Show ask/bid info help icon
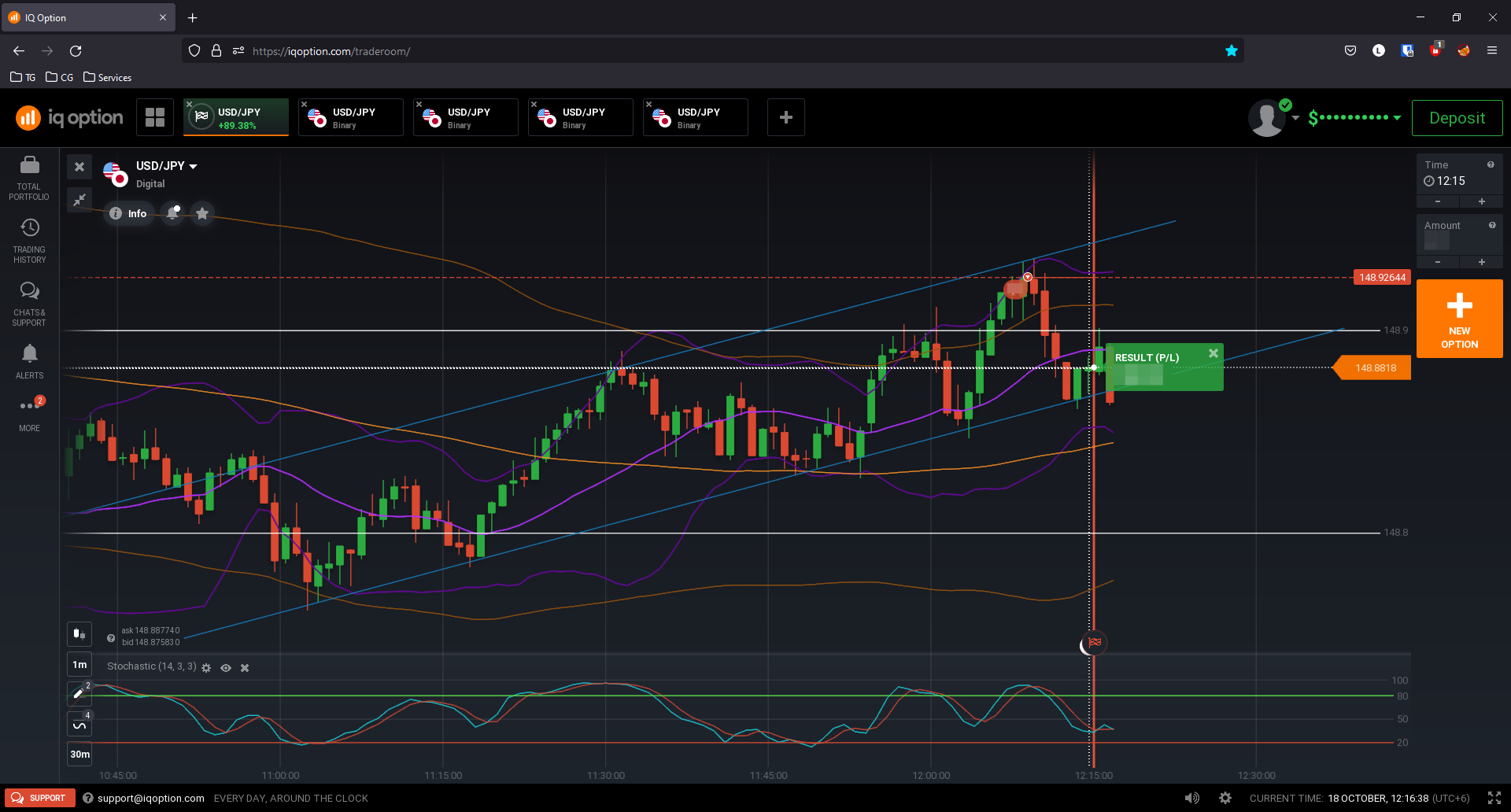 tap(111, 638)
